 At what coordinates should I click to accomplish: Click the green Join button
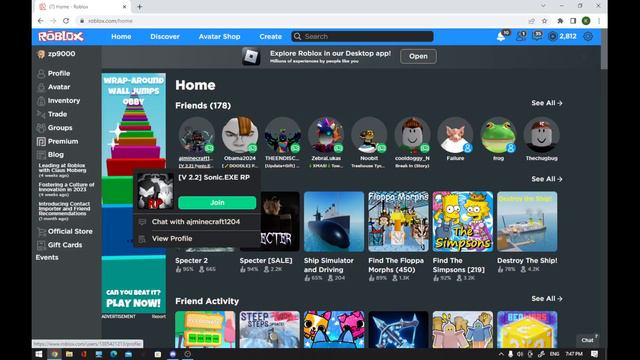pyautogui.click(x=217, y=202)
